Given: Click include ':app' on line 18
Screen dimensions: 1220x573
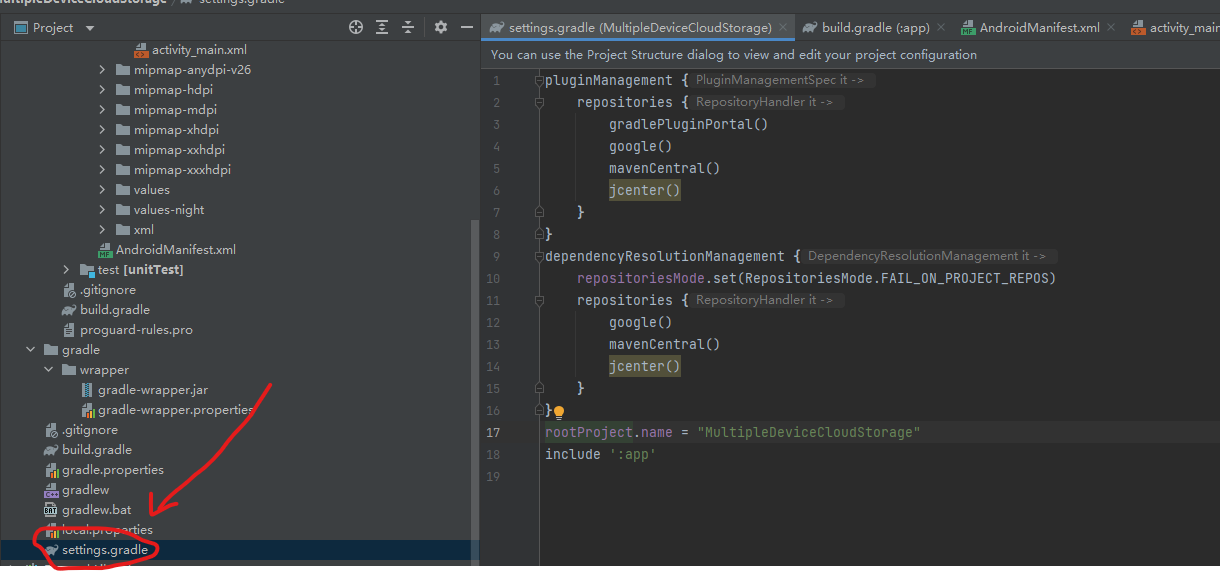Looking at the screenshot, I should coord(600,454).
